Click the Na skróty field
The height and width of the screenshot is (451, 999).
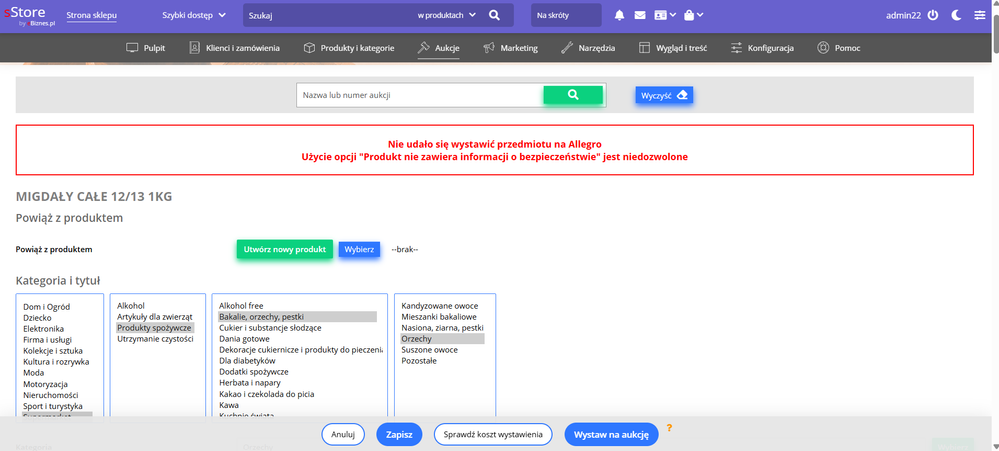click(x=566, y=15)
